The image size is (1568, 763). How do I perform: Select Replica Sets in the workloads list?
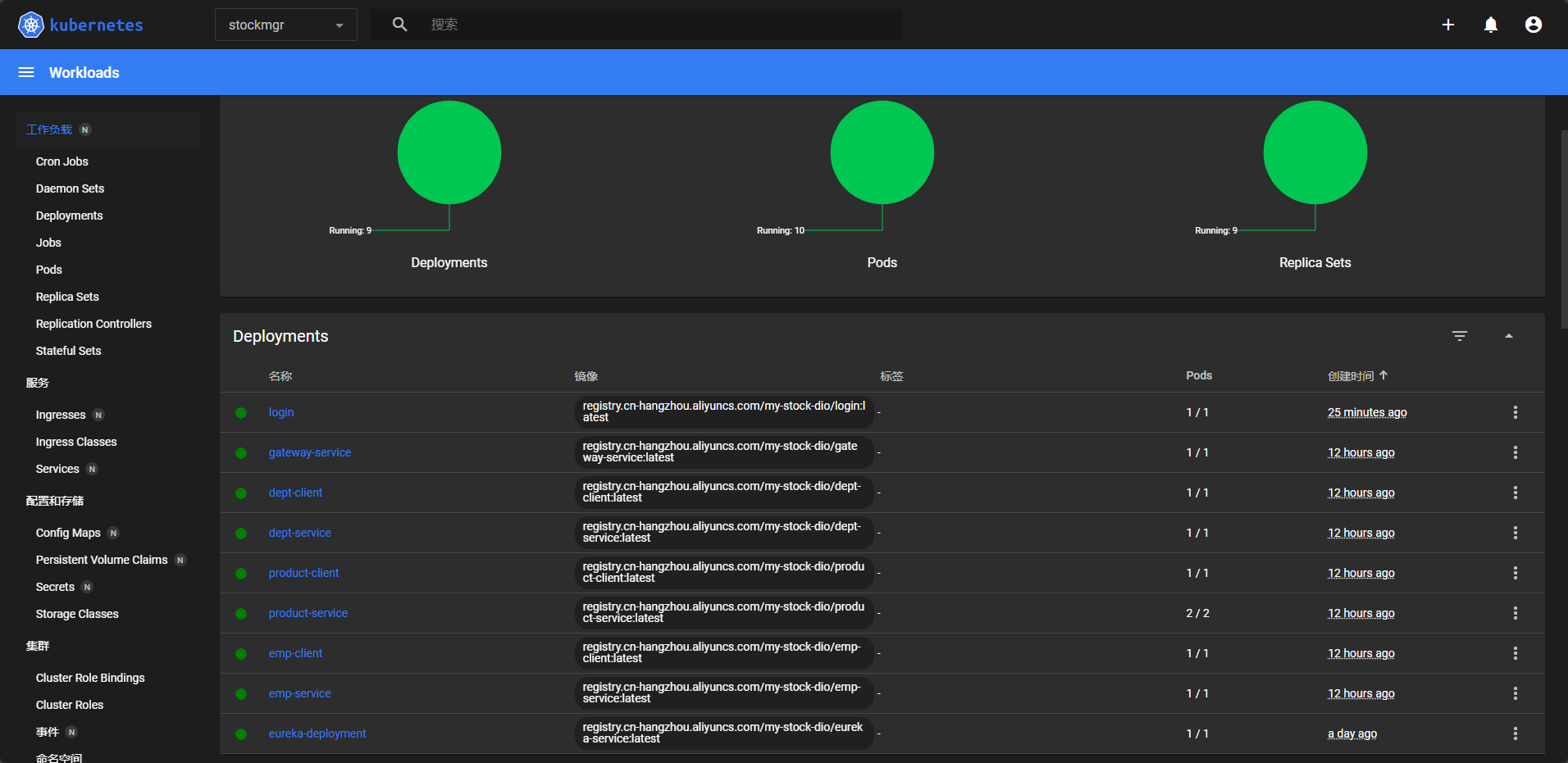(x=67, y=297)
